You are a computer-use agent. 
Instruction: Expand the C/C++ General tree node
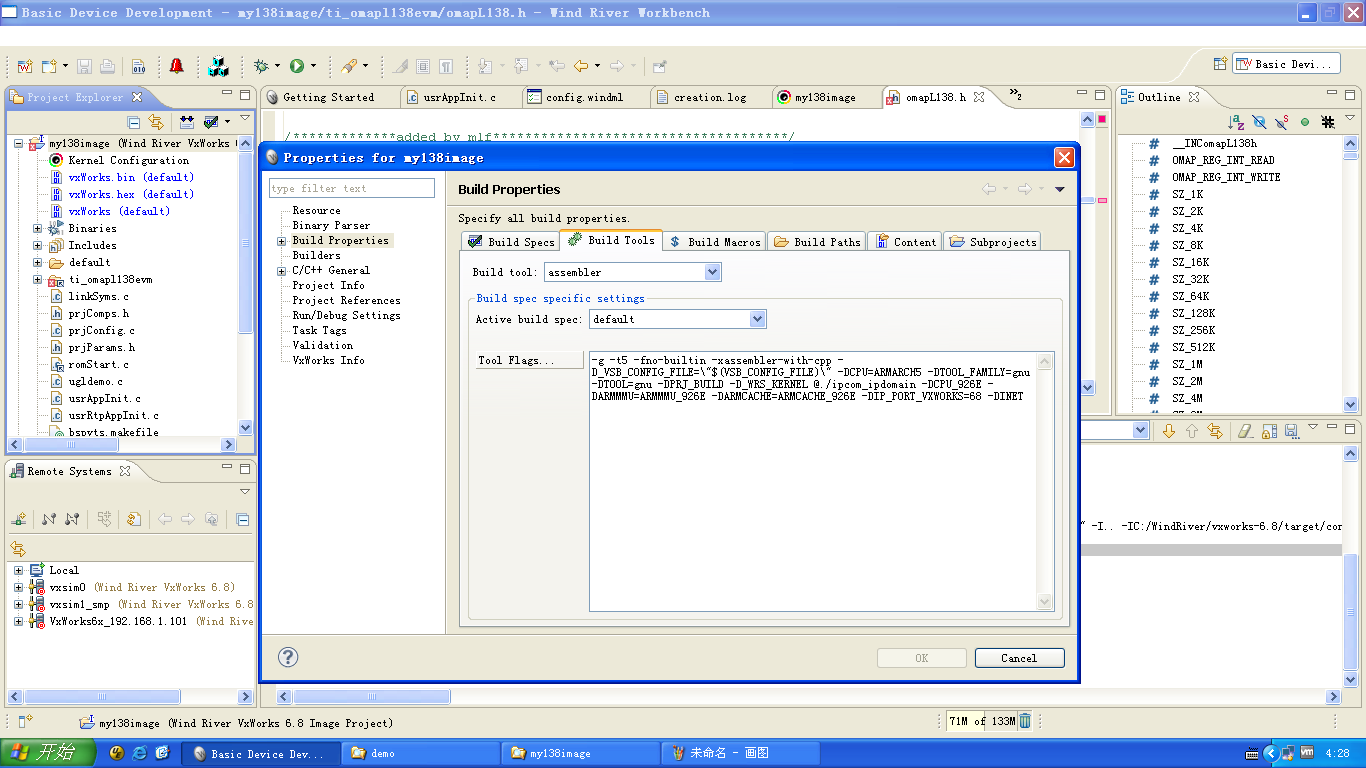[x=282, y=271]
